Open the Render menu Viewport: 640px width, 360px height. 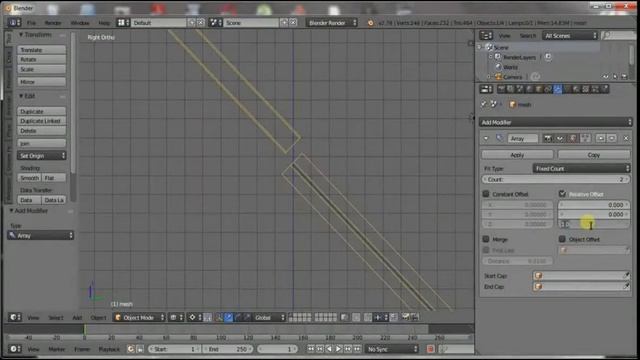(53, 23)
